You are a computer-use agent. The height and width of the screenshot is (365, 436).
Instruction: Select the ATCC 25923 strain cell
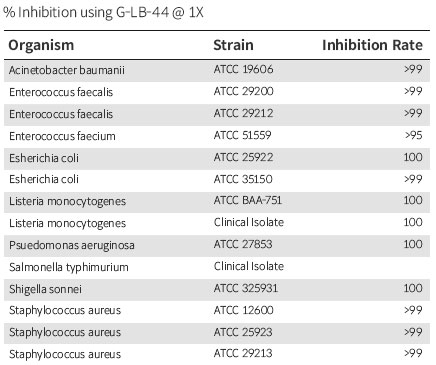[243, 332]
